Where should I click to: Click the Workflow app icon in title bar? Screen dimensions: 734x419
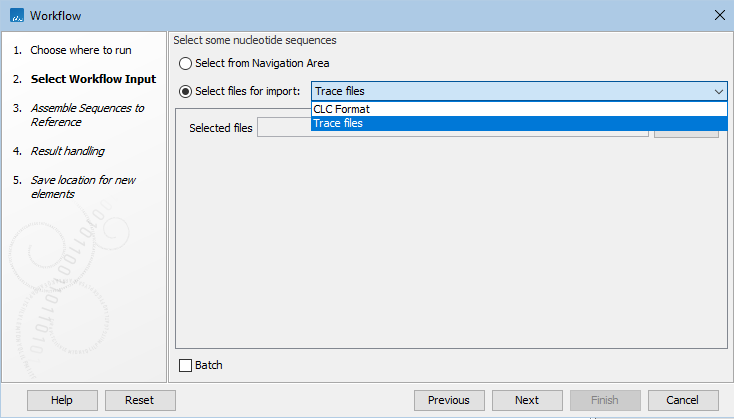pos(16,16)
